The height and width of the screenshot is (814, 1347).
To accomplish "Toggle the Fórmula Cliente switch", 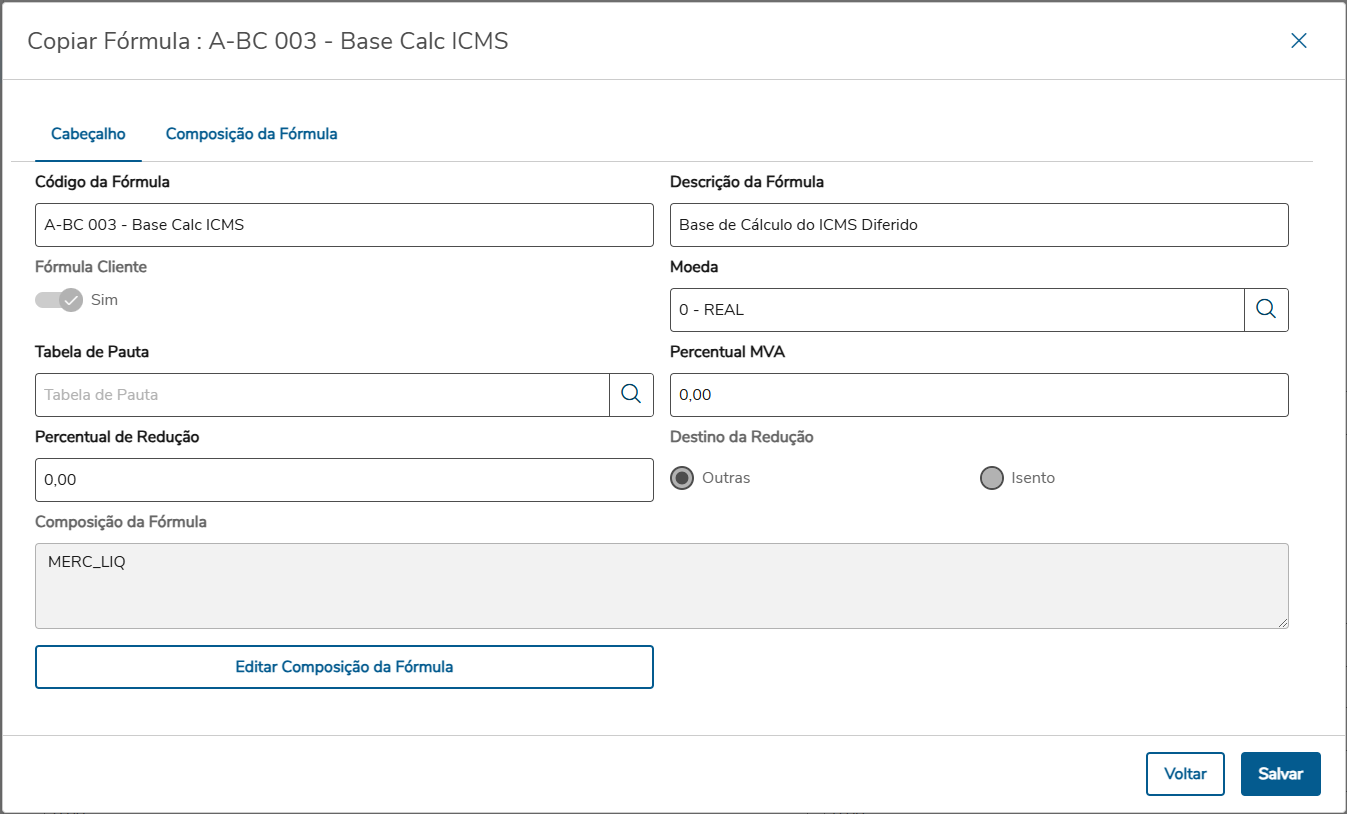I will [59, 300].
